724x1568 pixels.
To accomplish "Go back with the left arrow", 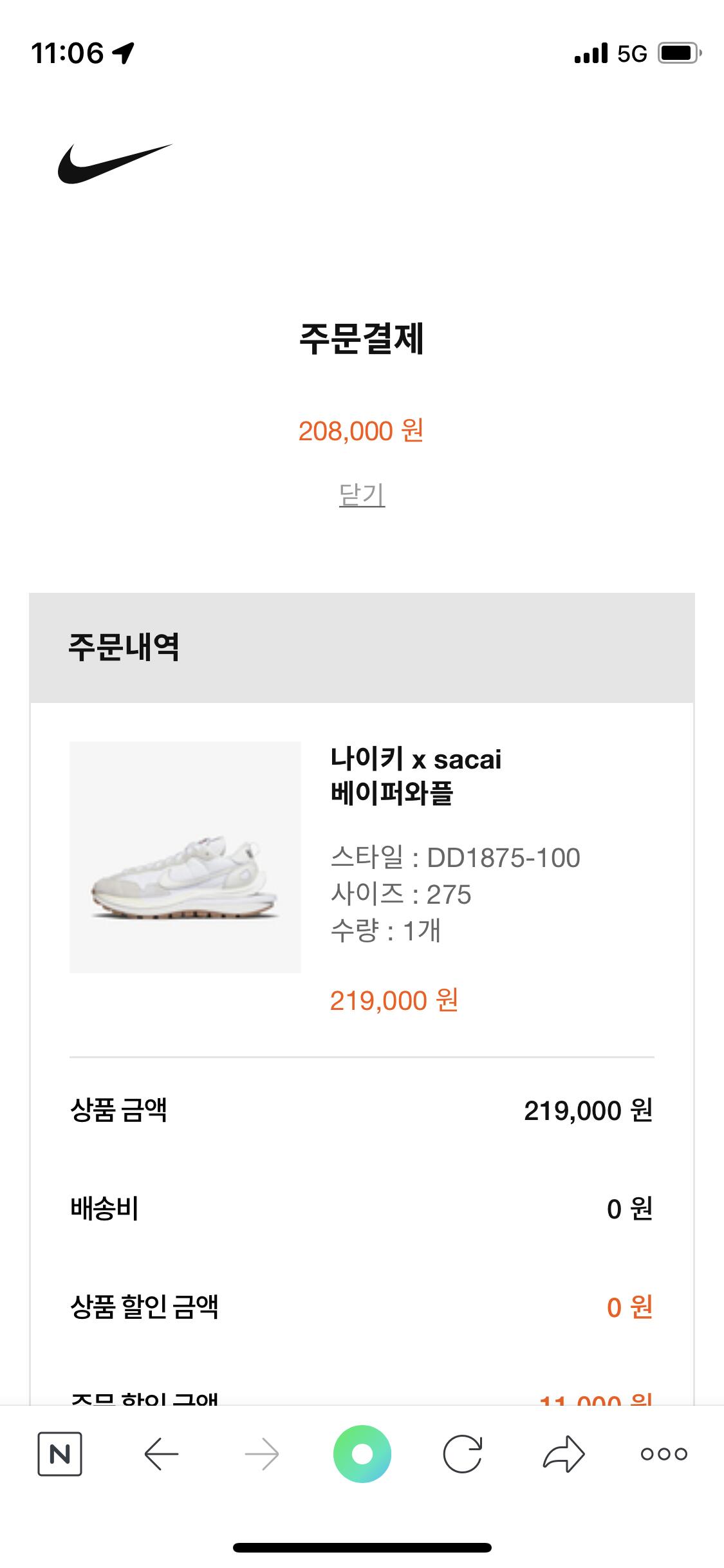I will pyautogui.click(x=161, y=1453).
